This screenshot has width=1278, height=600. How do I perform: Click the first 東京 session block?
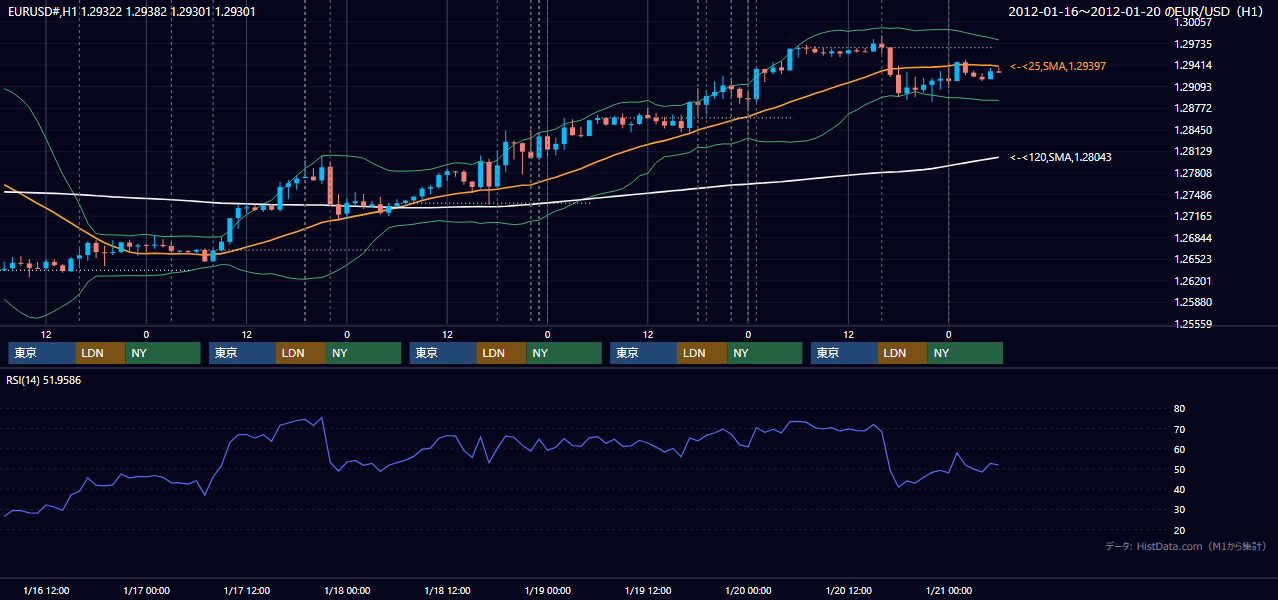[x=42, y=353]
